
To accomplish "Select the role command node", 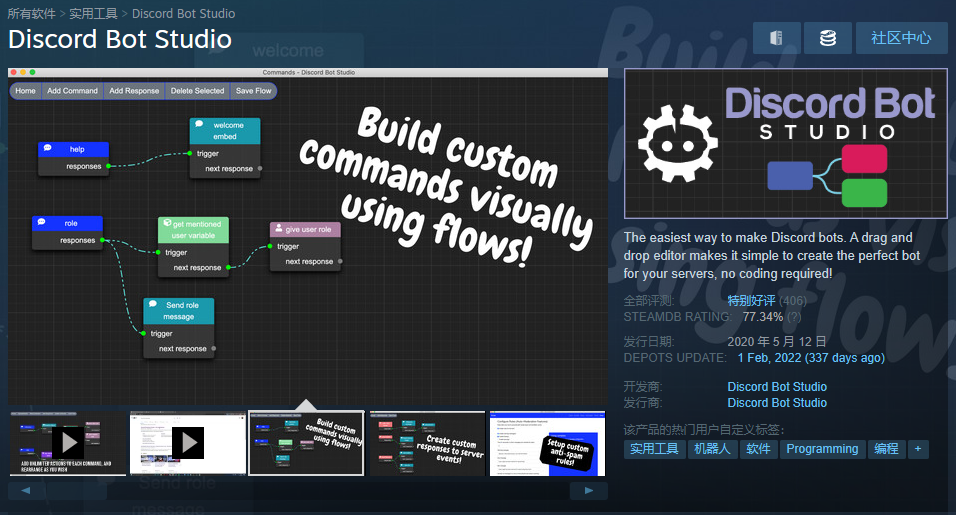I will [x=67, y=232].
